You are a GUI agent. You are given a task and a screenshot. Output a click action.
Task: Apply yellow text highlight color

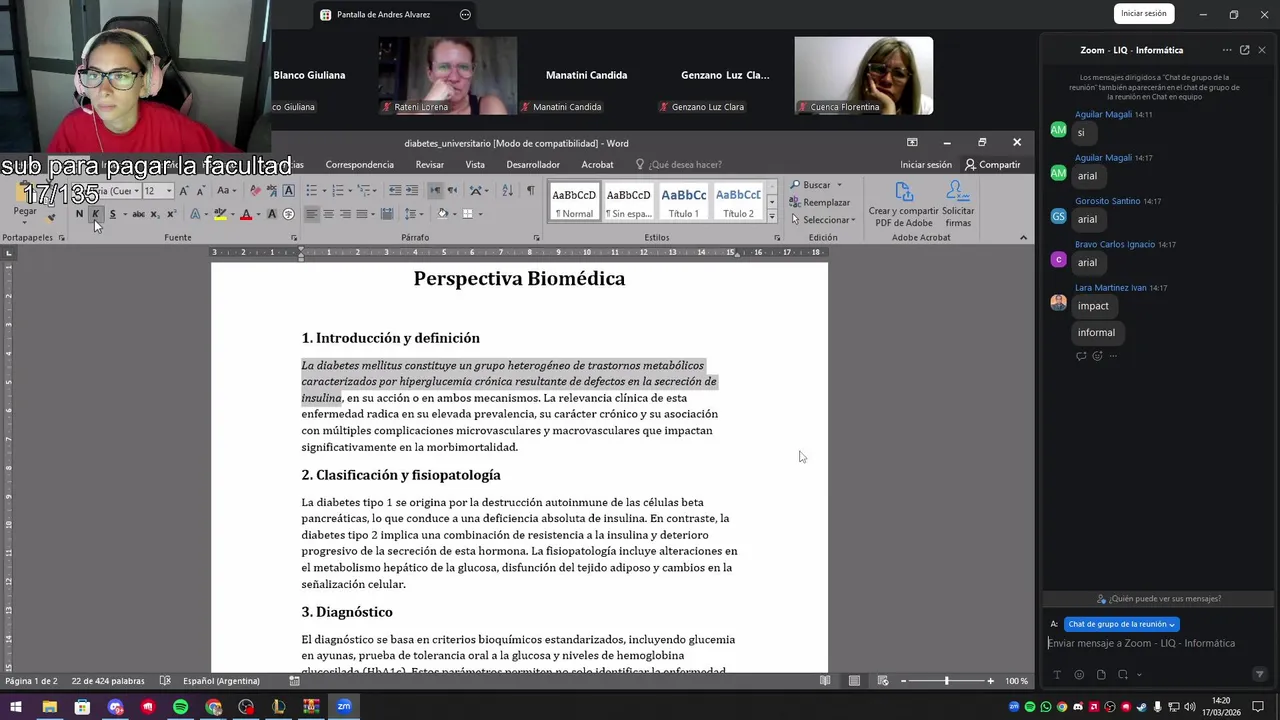pos(220,214)
